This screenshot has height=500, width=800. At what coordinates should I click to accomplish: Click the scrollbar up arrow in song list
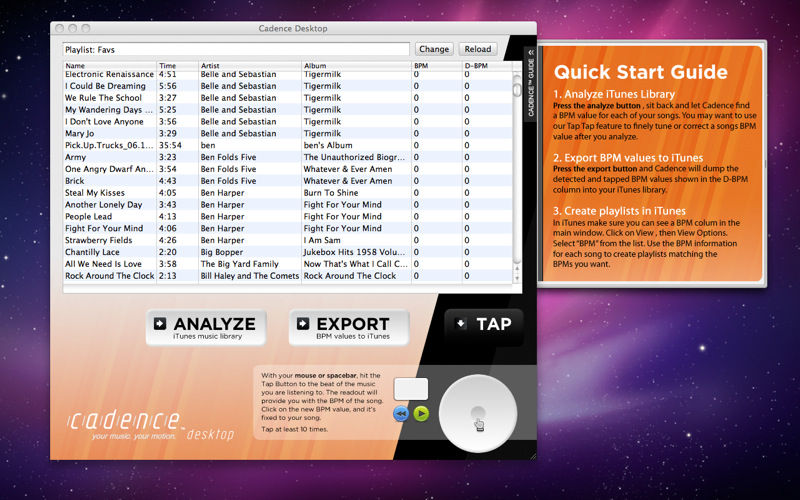point(517,269)
